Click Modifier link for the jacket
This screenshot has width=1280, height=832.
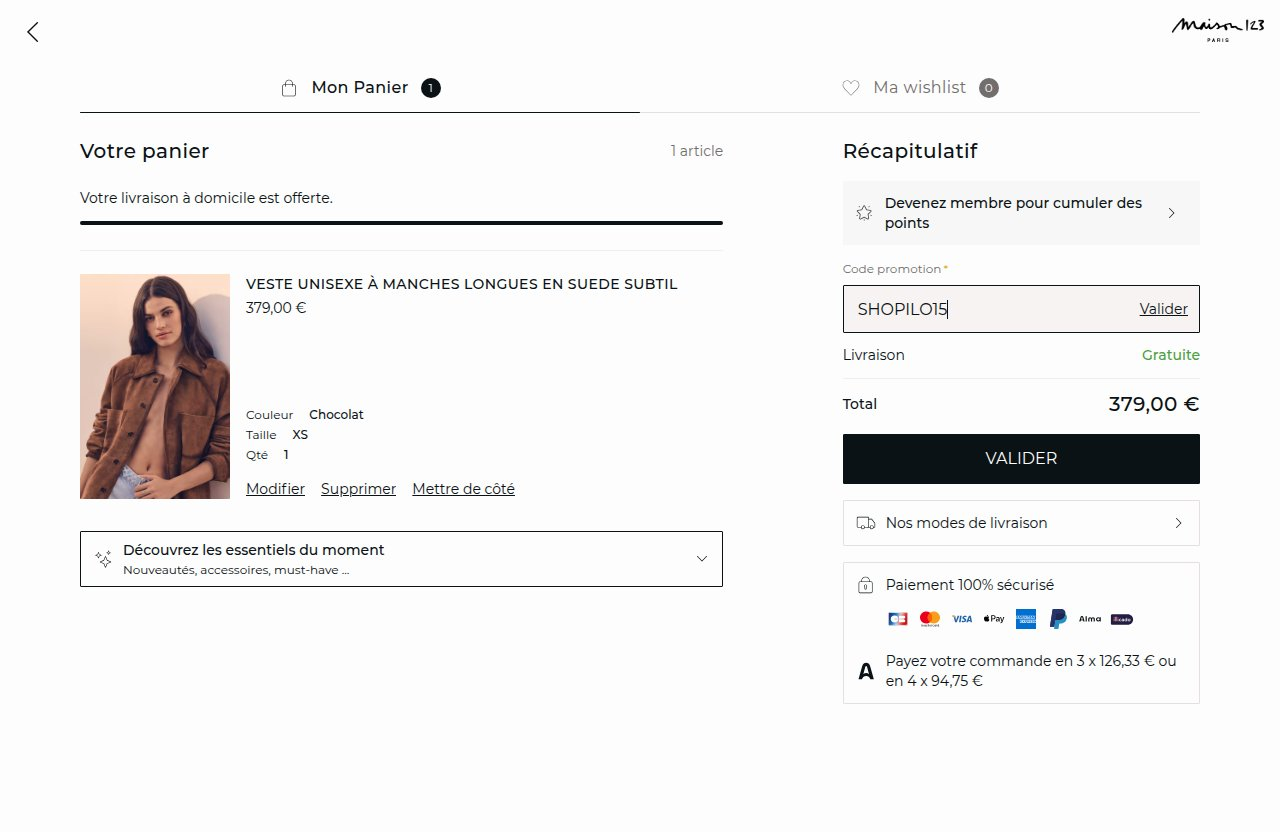point(275,489)
